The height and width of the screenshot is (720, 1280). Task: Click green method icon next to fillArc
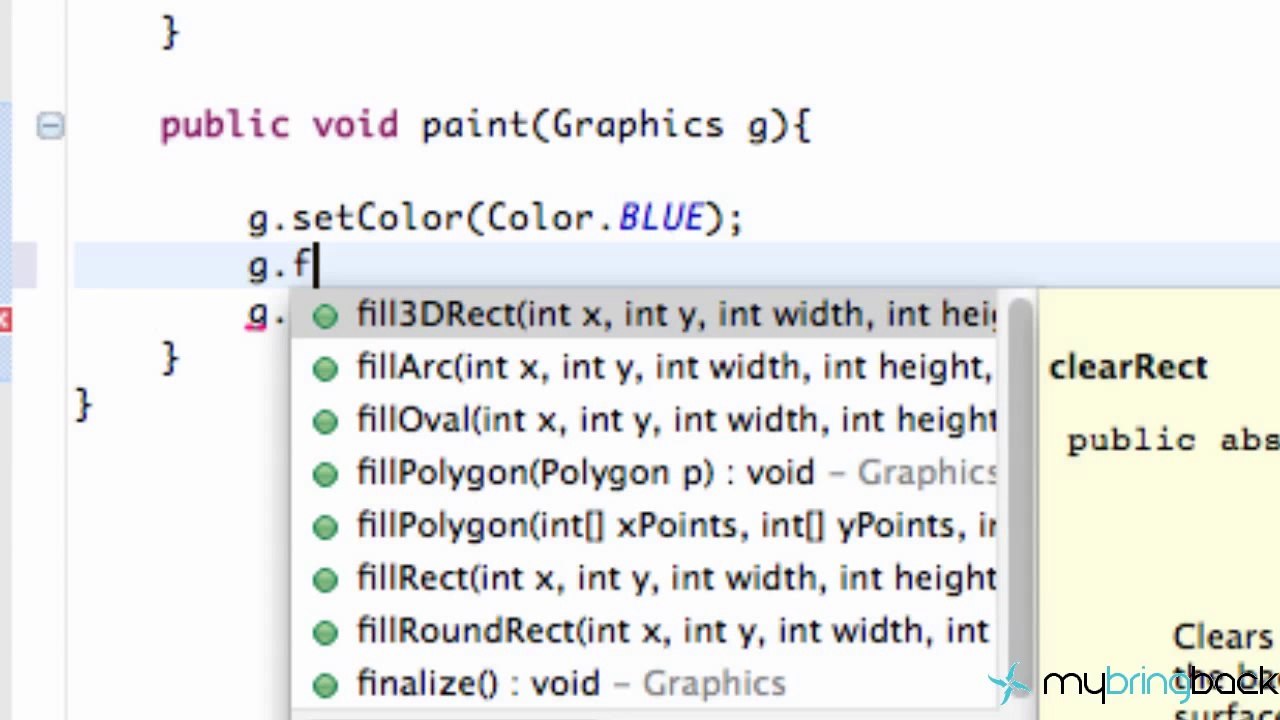(x=325, y=369)
